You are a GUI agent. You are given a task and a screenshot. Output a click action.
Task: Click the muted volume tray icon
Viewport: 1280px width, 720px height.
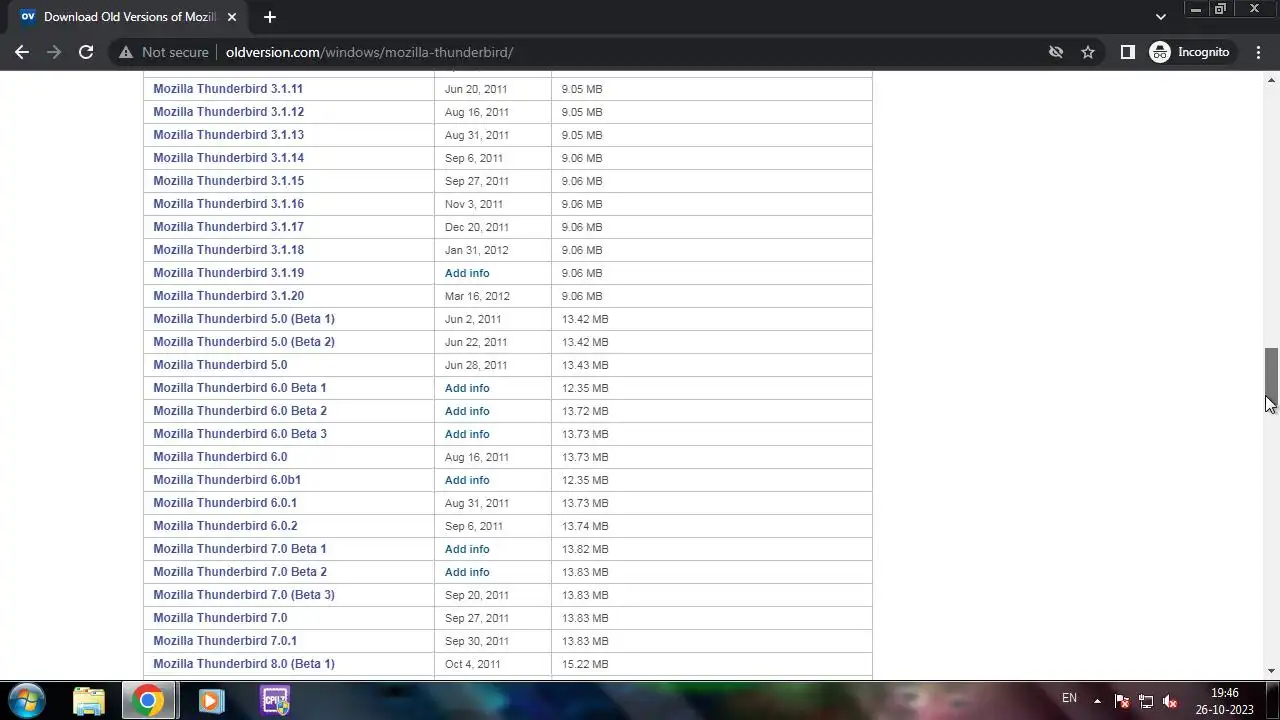pos(1170,701)
